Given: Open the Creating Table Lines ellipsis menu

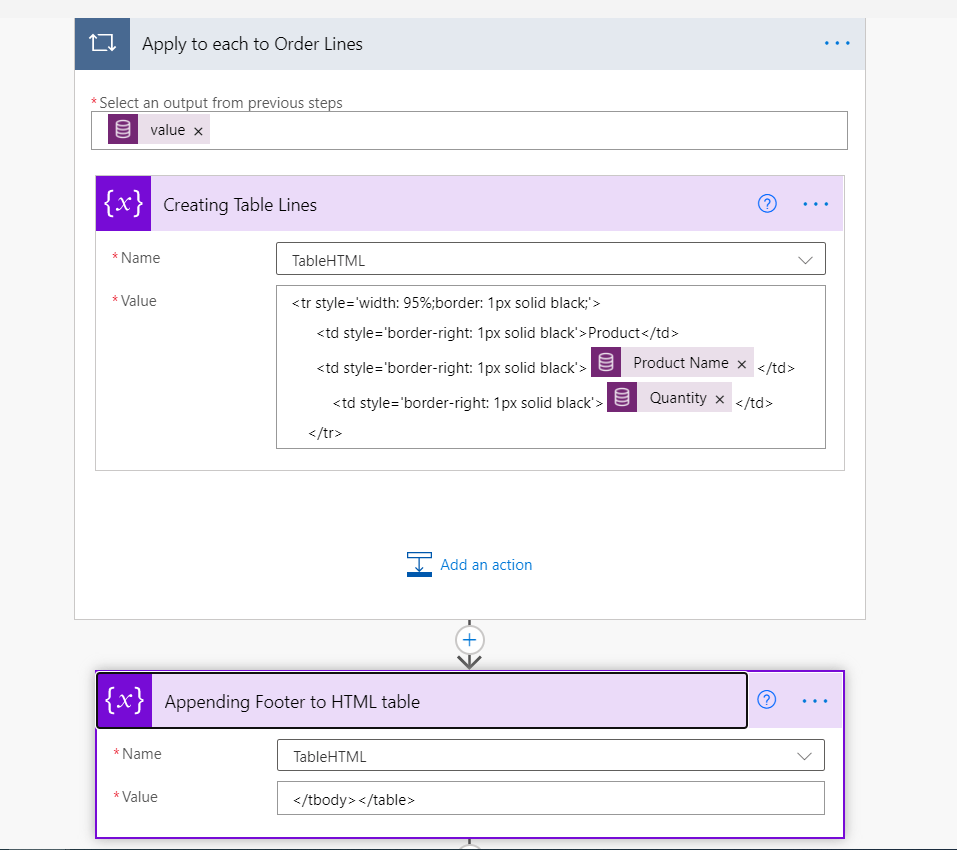Looking at the screenshot, I should click(816, 204).
